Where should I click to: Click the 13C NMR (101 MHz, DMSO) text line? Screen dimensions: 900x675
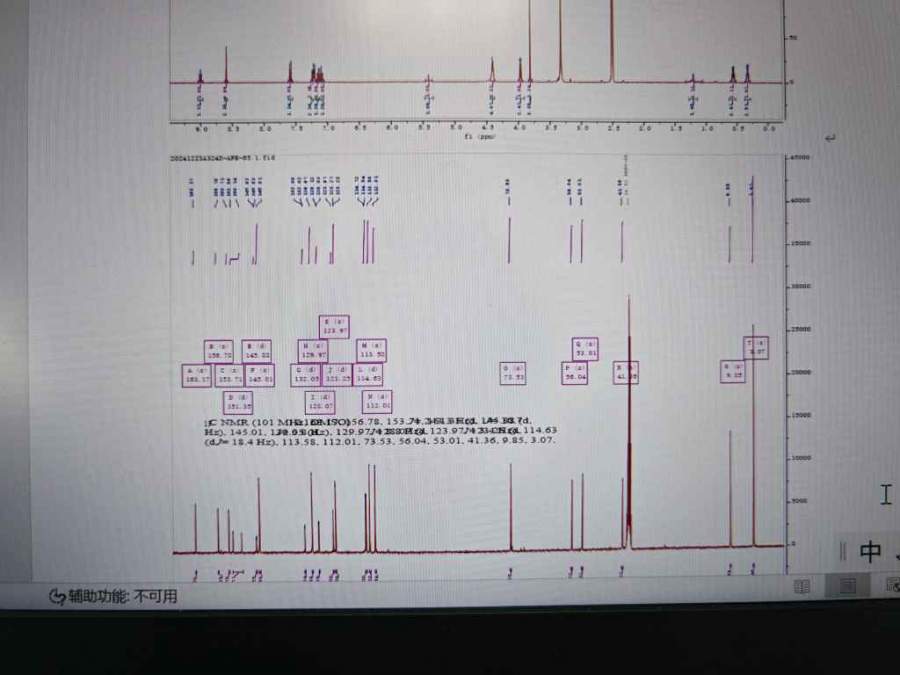pyautogui.click(x=367, y=421)
